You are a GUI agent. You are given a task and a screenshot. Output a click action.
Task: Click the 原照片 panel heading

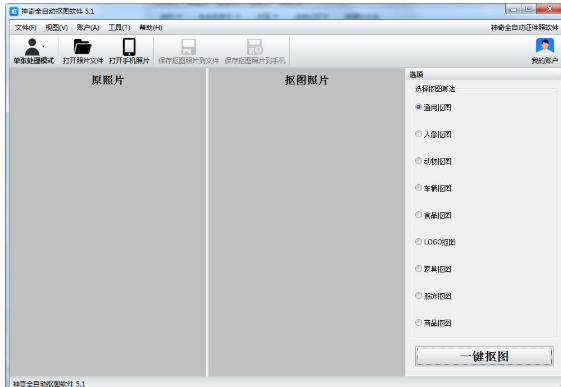coord(107,80)
